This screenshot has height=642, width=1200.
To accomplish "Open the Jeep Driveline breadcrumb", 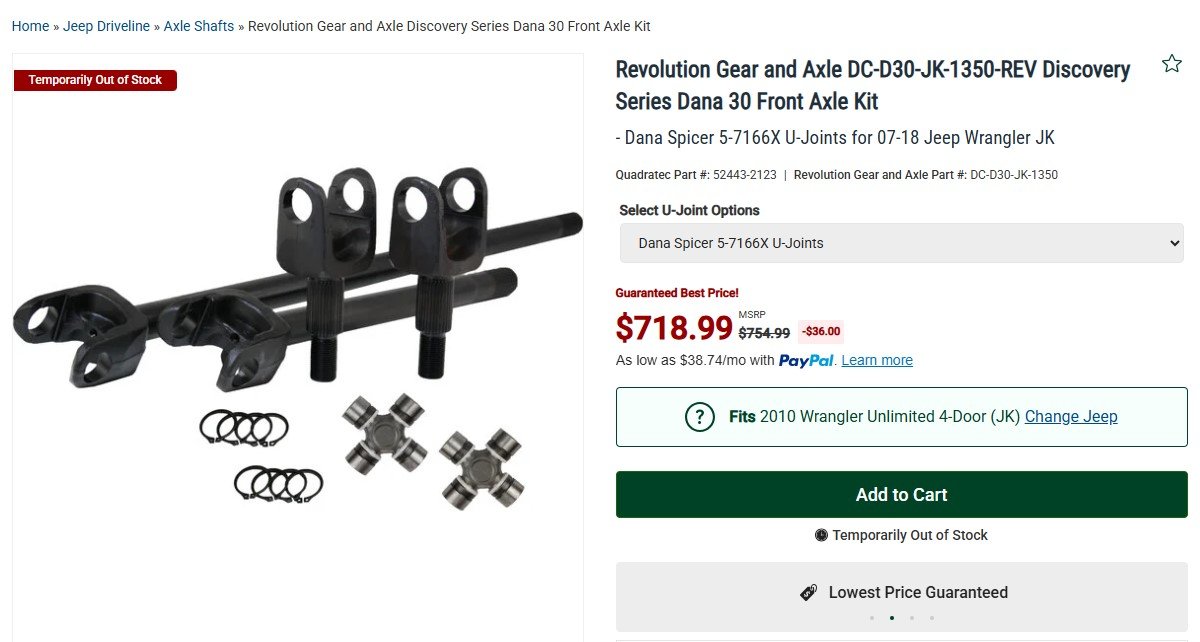I will (x=106, y=26).
